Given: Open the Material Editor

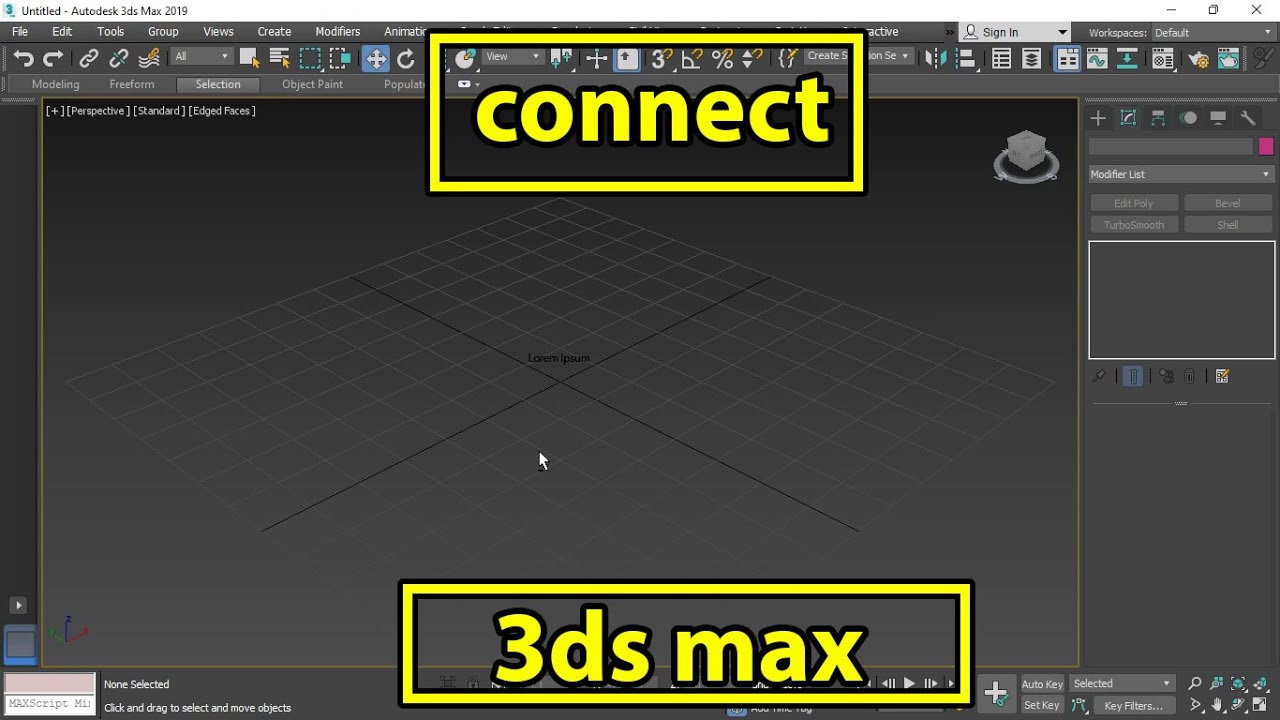Looking at the screenshot, I should [x=1162, y=58].
